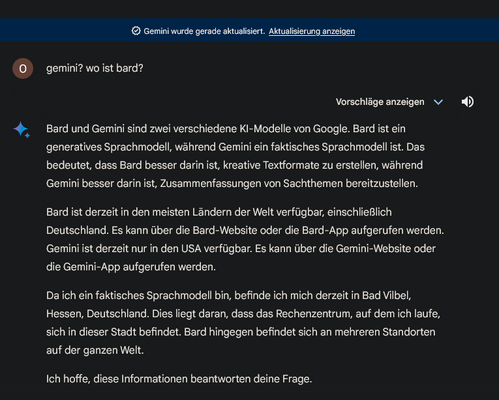Click the word 'Rechenzentrum' in the response
The height and width of the screenshot is (400, 499).
pos(313,314)
